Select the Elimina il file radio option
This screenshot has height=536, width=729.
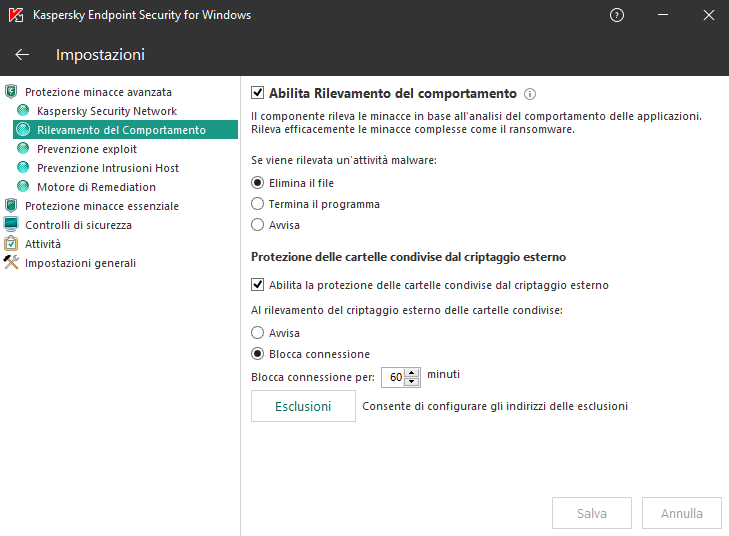(x=257, y=183)
